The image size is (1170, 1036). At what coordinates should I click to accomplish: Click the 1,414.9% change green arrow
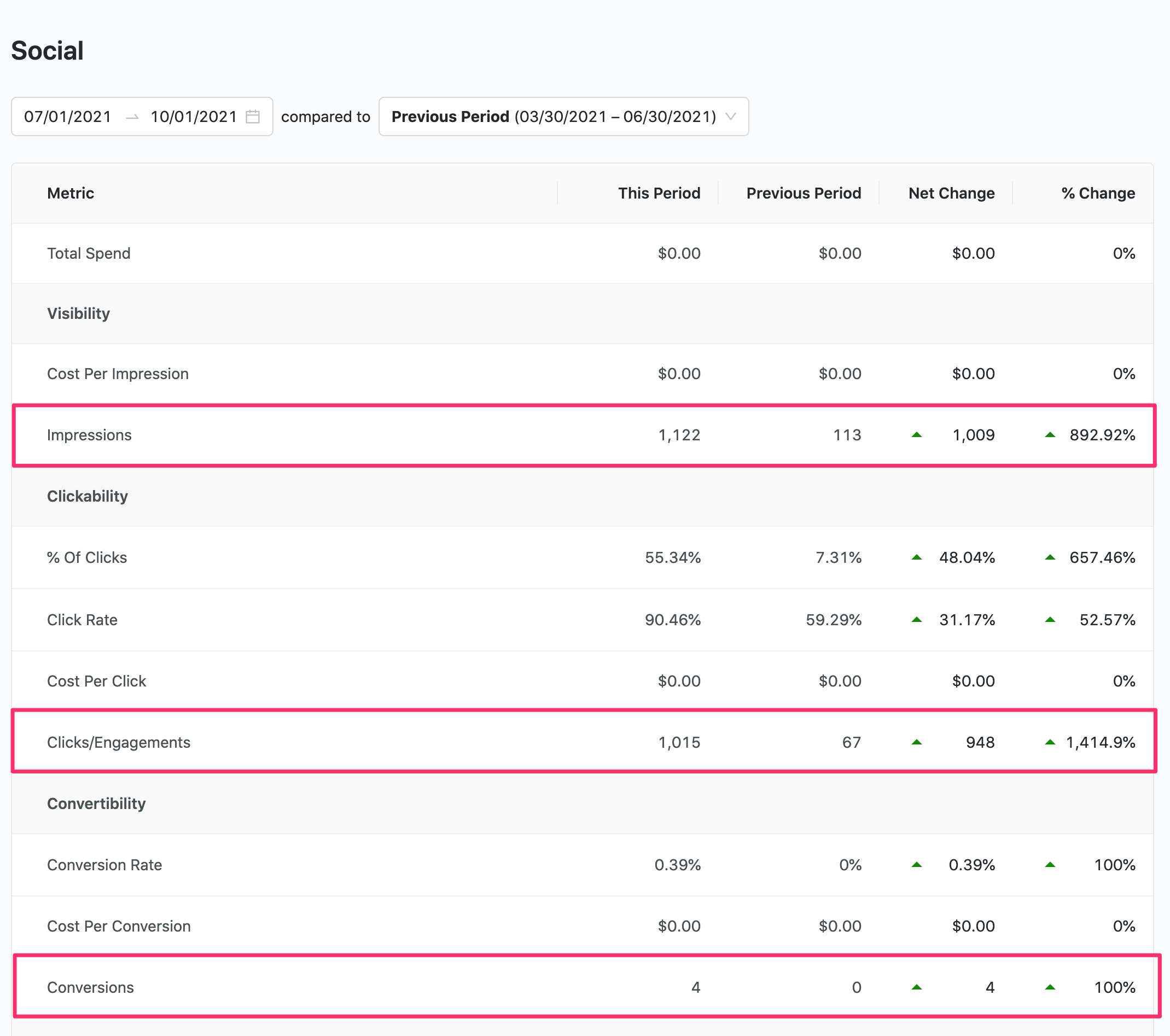pos(1050,742)
